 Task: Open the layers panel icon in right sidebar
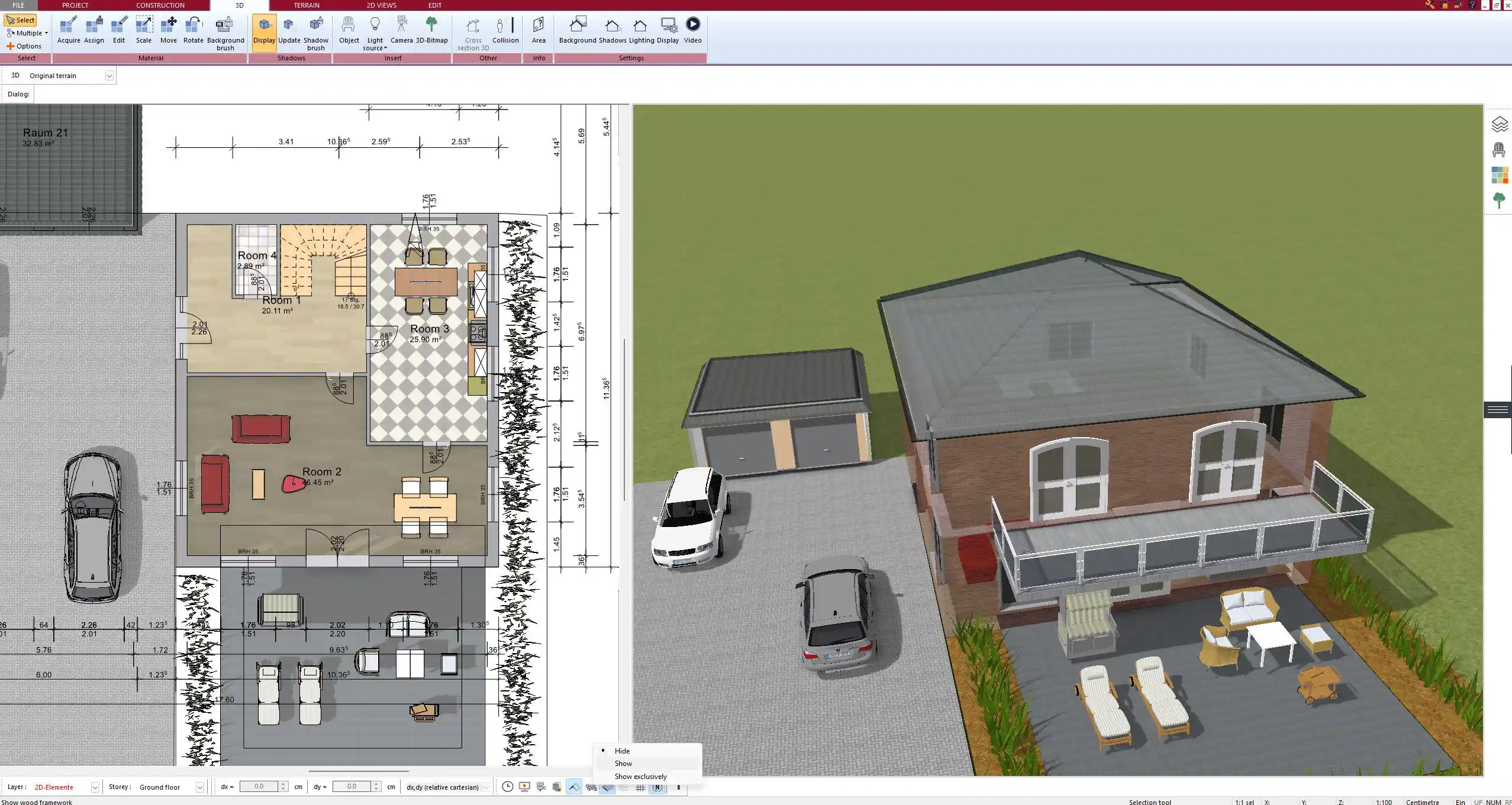pyautogui.click(x=1499, y=124)
